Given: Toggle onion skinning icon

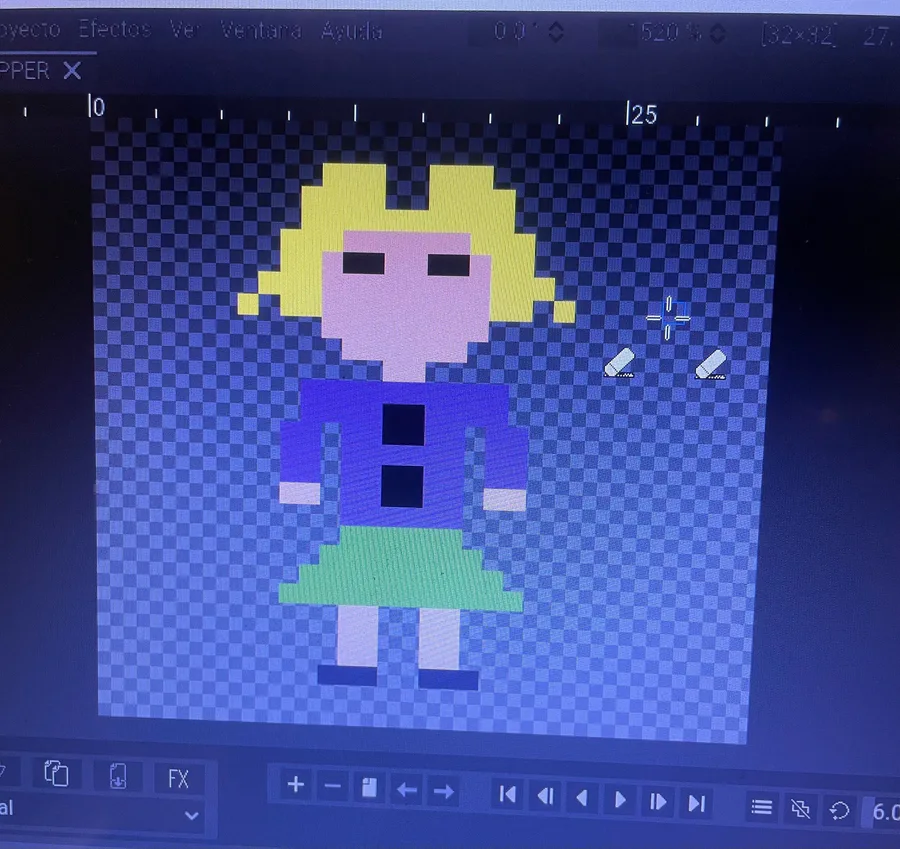Looking at the screenshot, I should click(800, 808).
